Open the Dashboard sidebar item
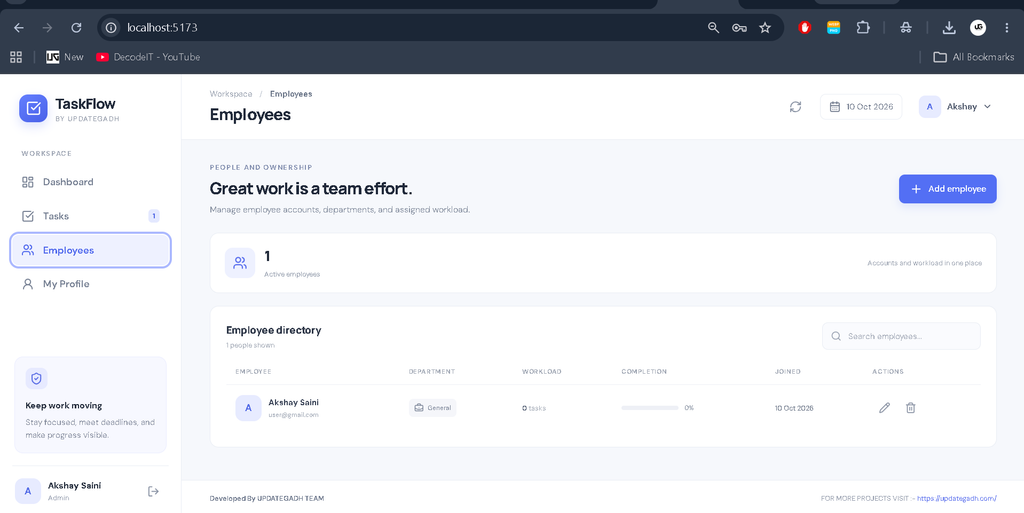Viewport: 1024px width, 513px height. (x=90, y=182)
